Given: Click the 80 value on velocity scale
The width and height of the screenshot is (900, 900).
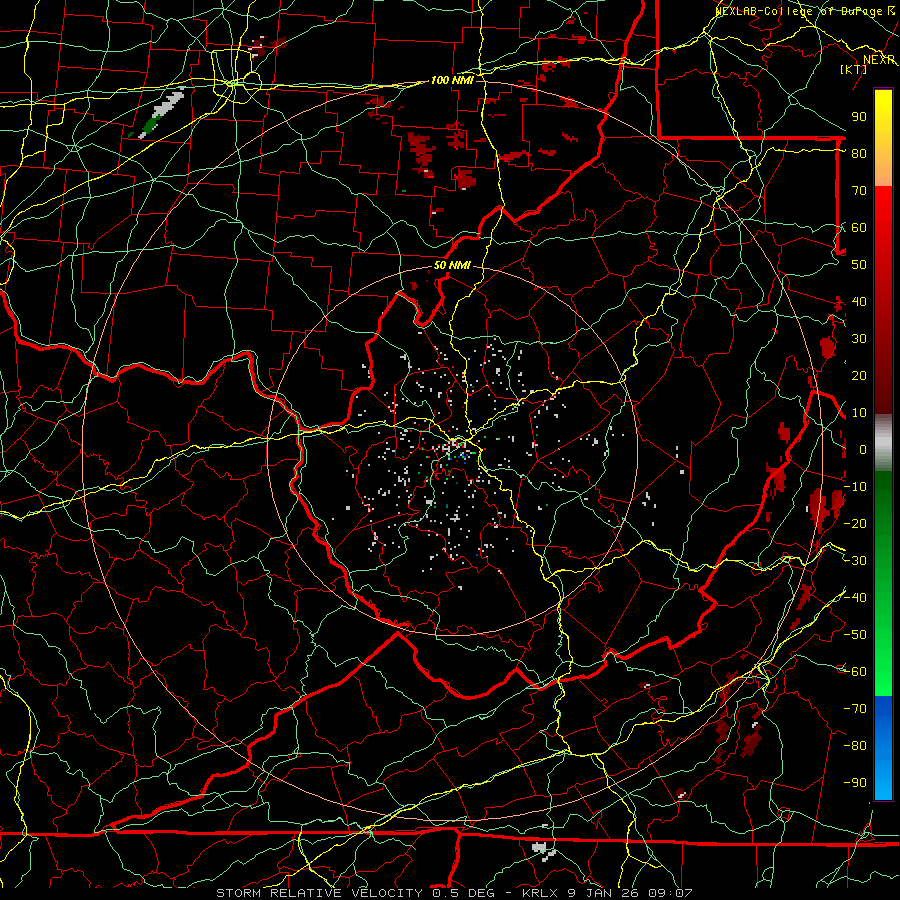Looking at the screenshot, I should [x=859, y=153].
